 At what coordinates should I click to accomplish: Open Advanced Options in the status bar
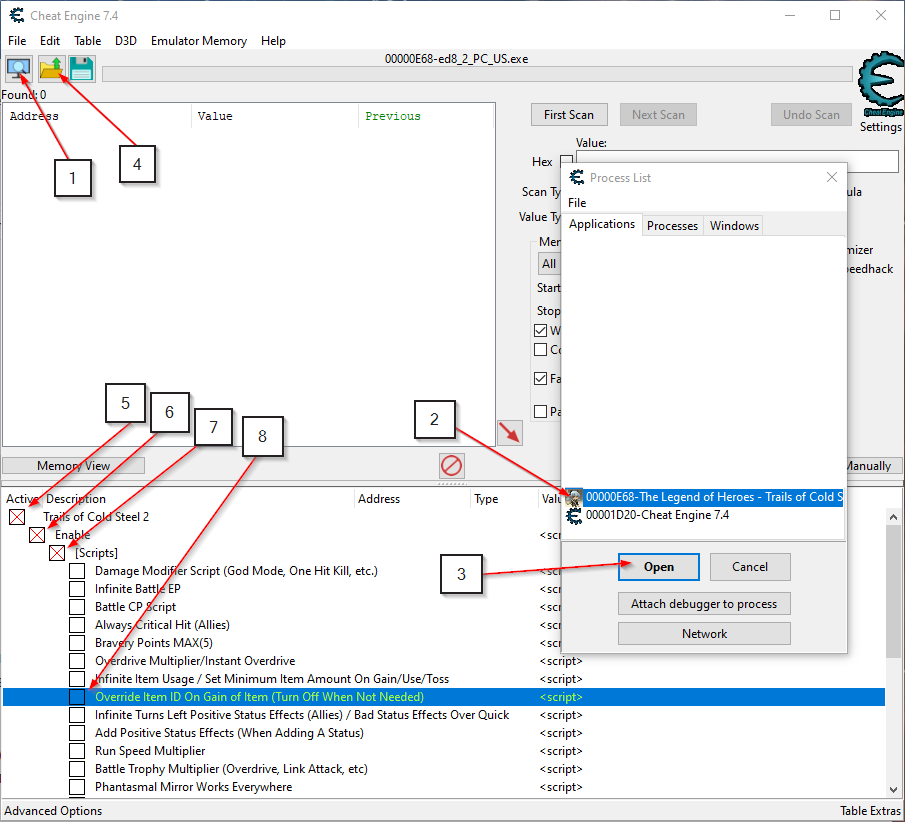[53, 811]
